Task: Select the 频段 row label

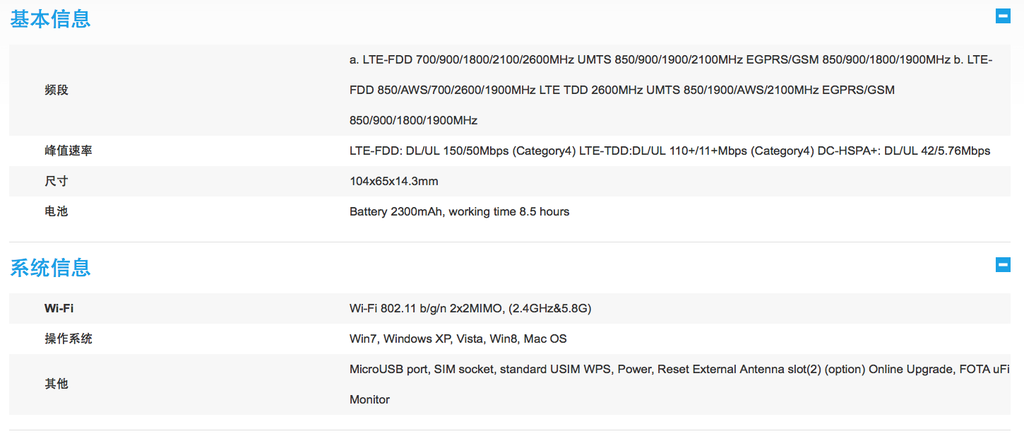Action: (x=57, y=90)
